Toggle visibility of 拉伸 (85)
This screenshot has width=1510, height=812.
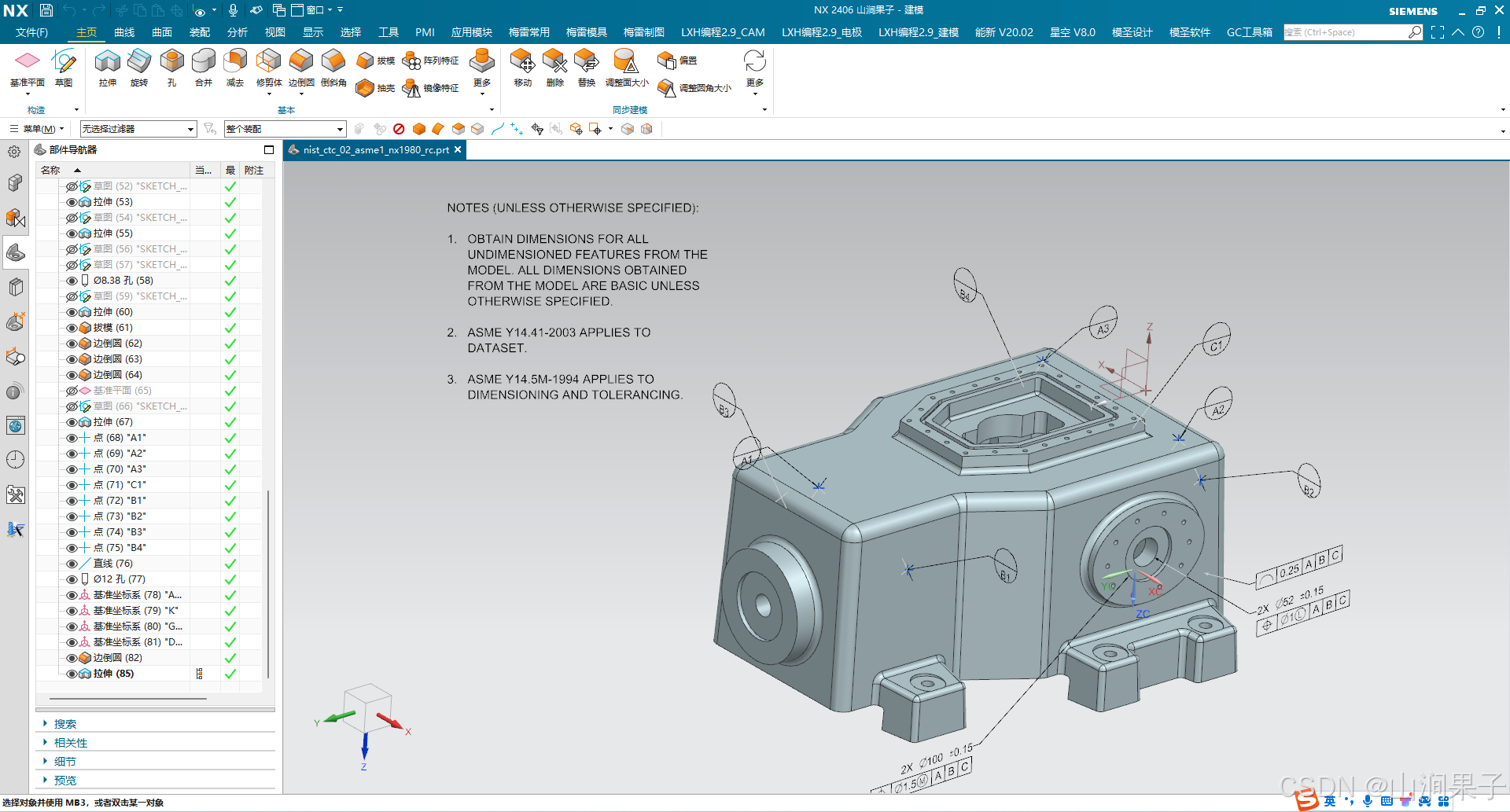click(x=72, y=674)
